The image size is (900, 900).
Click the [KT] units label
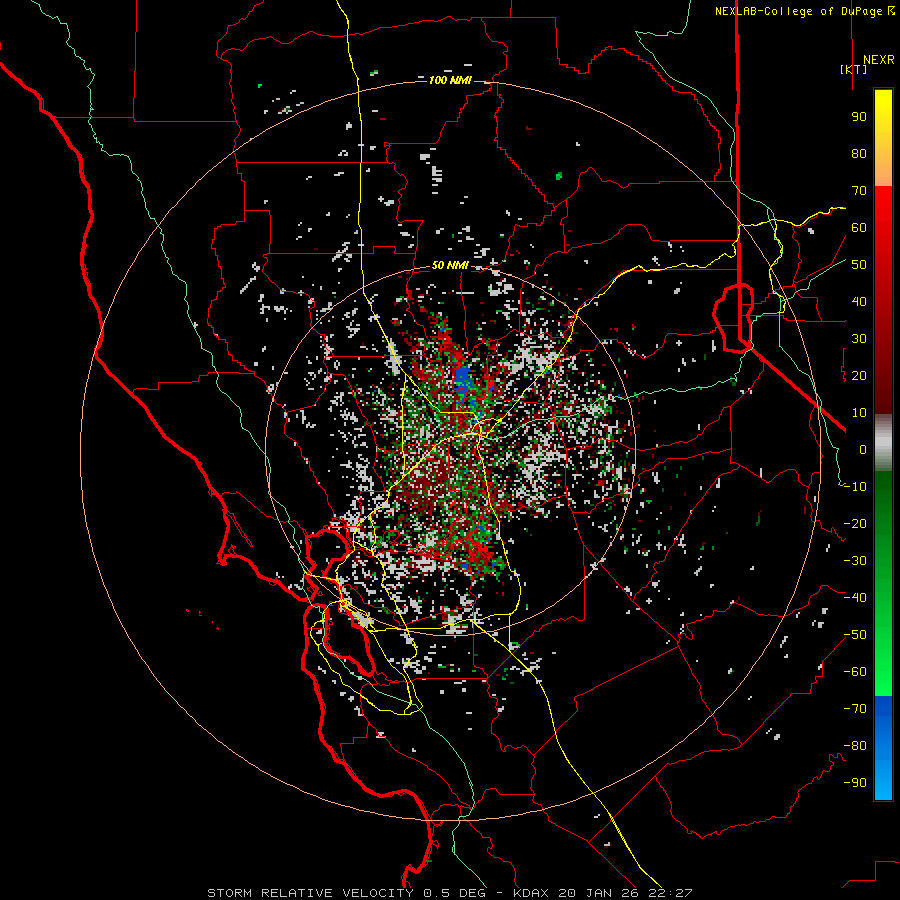pyautogui.click(x=854, y=69)
